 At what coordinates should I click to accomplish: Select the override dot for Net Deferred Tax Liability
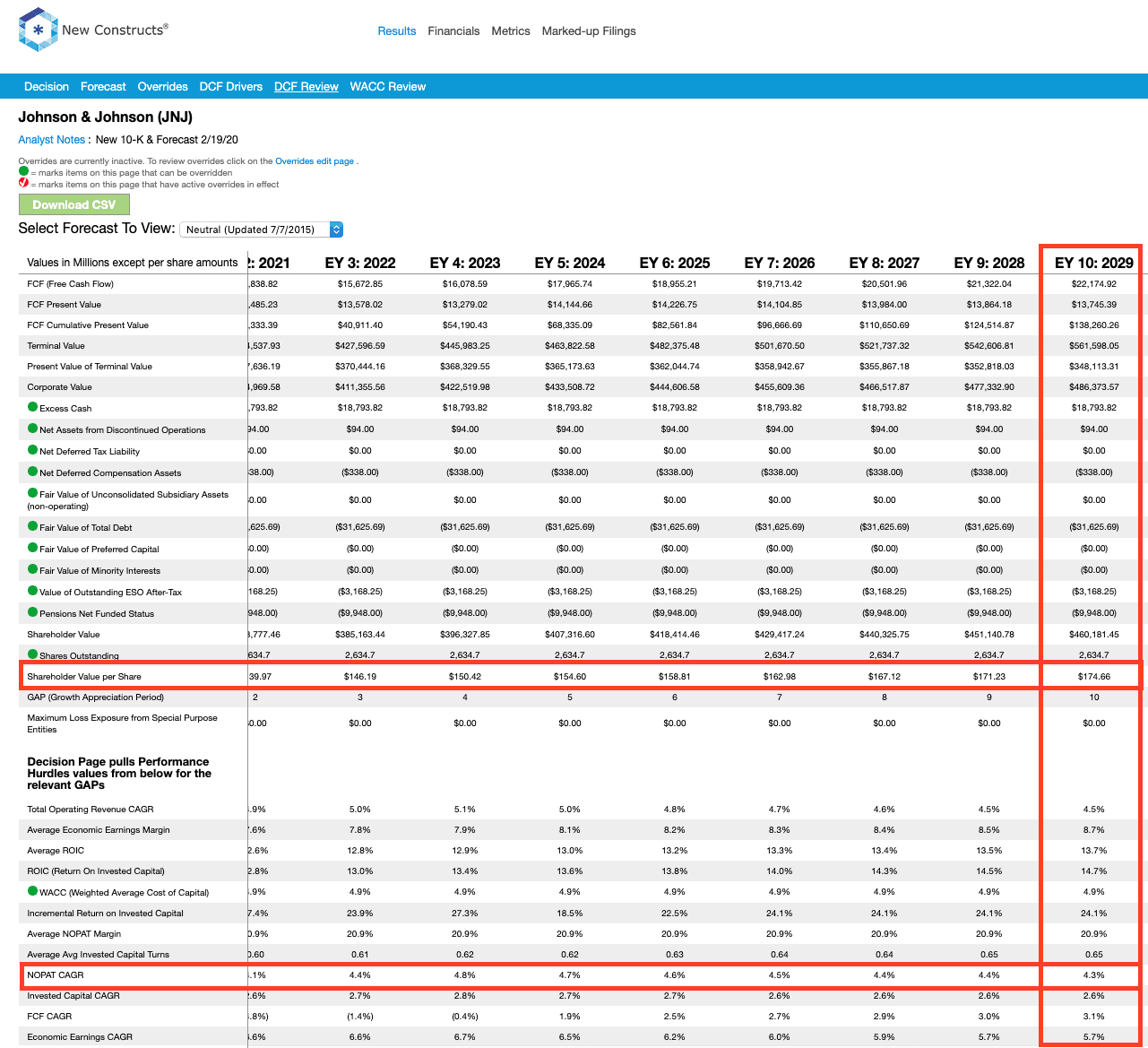tap(33, 450)
